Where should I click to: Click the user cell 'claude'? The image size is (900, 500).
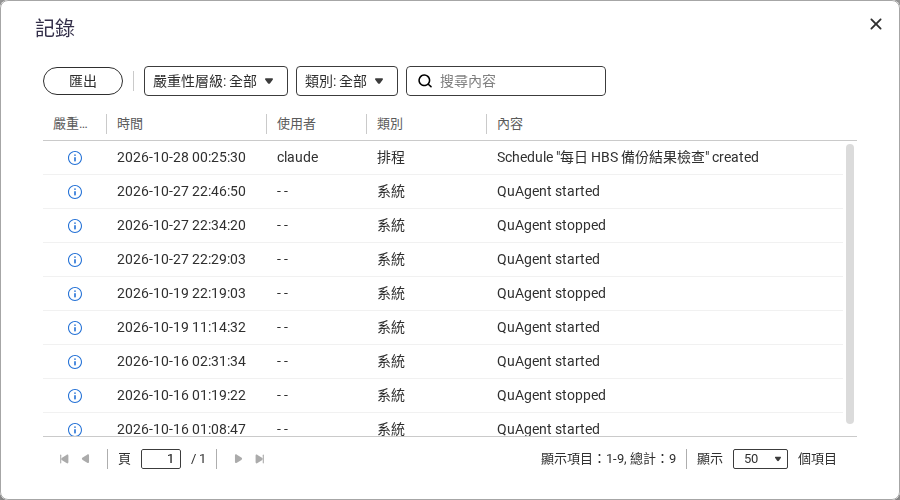click(297, 157)
